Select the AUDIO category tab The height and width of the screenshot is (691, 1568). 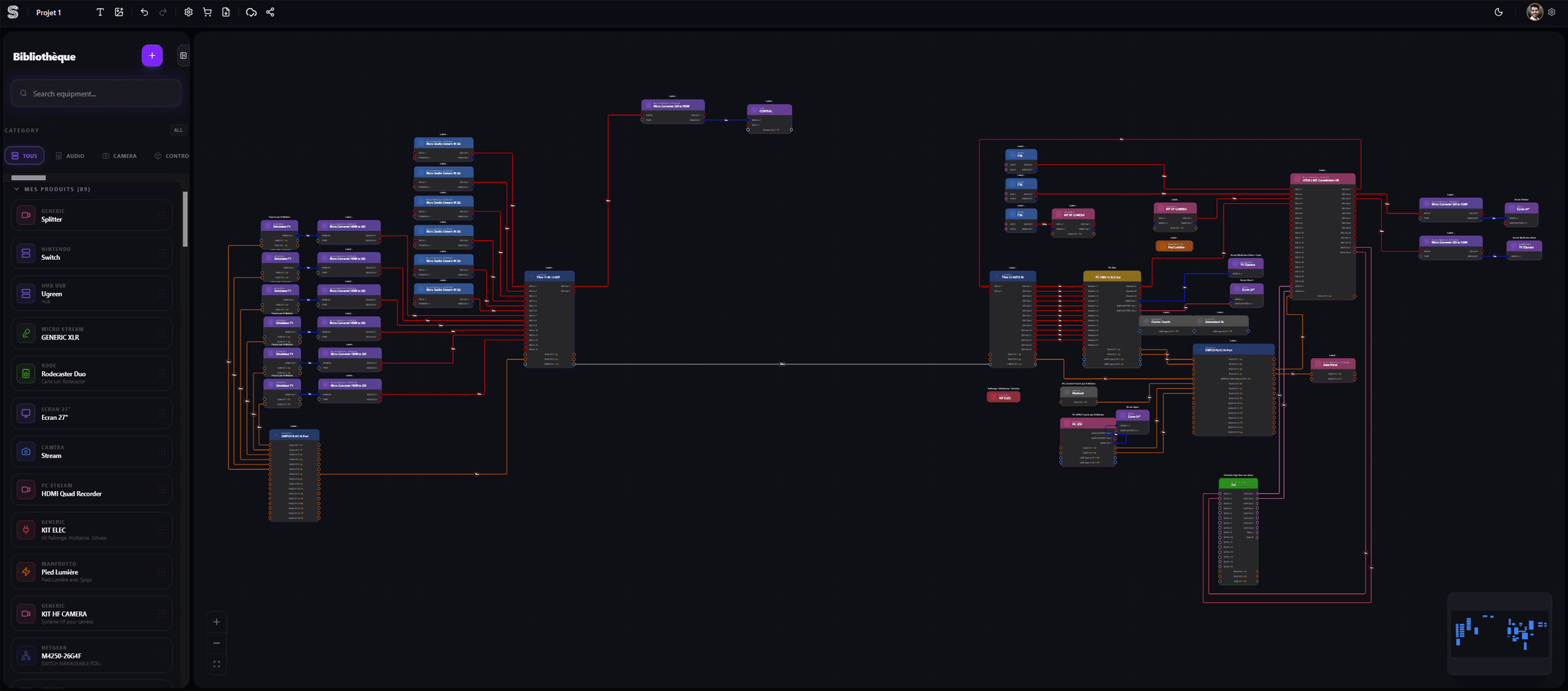click(x=70, y=156)
